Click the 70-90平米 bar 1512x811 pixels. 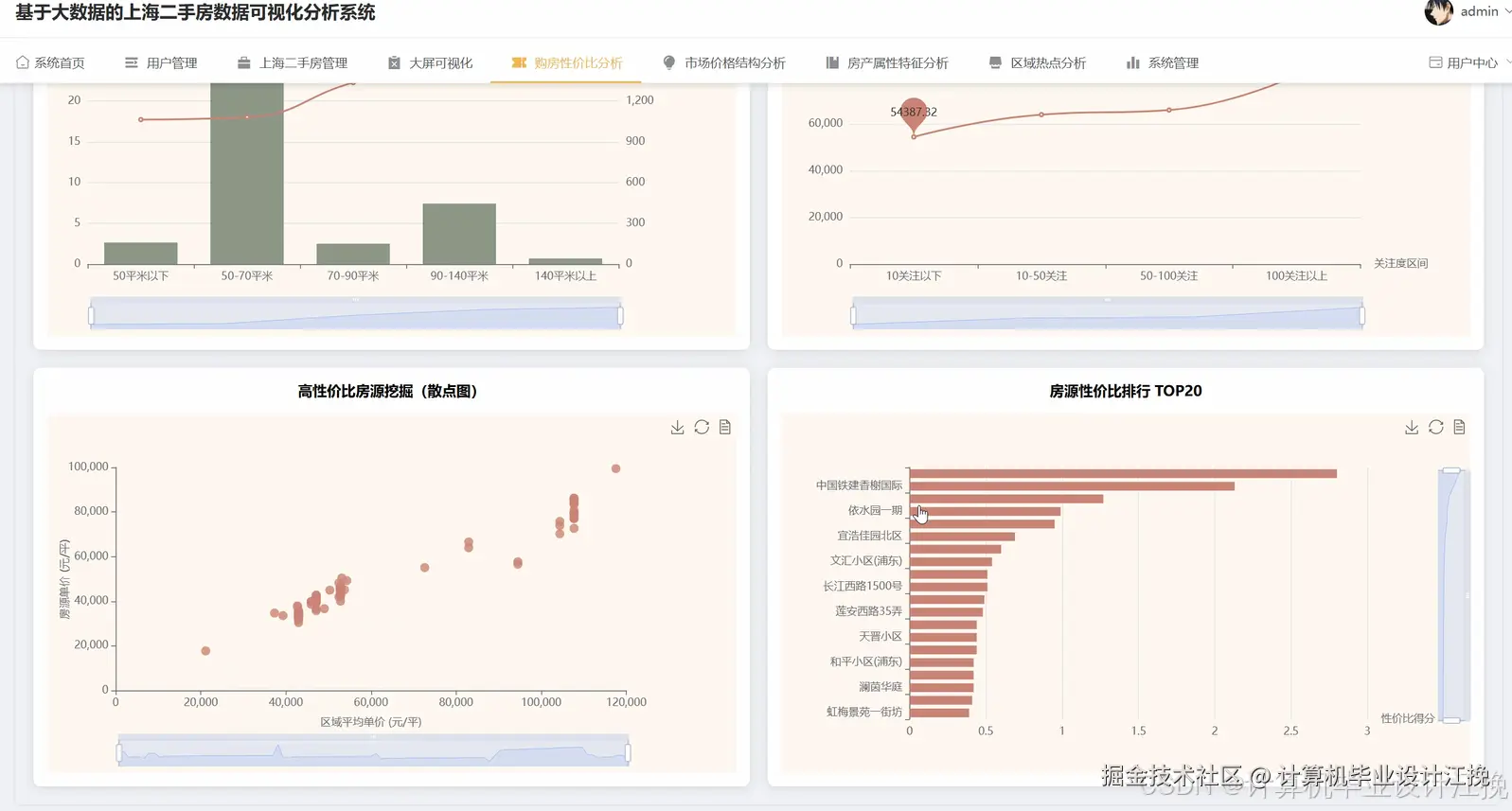tap(353, 254)
